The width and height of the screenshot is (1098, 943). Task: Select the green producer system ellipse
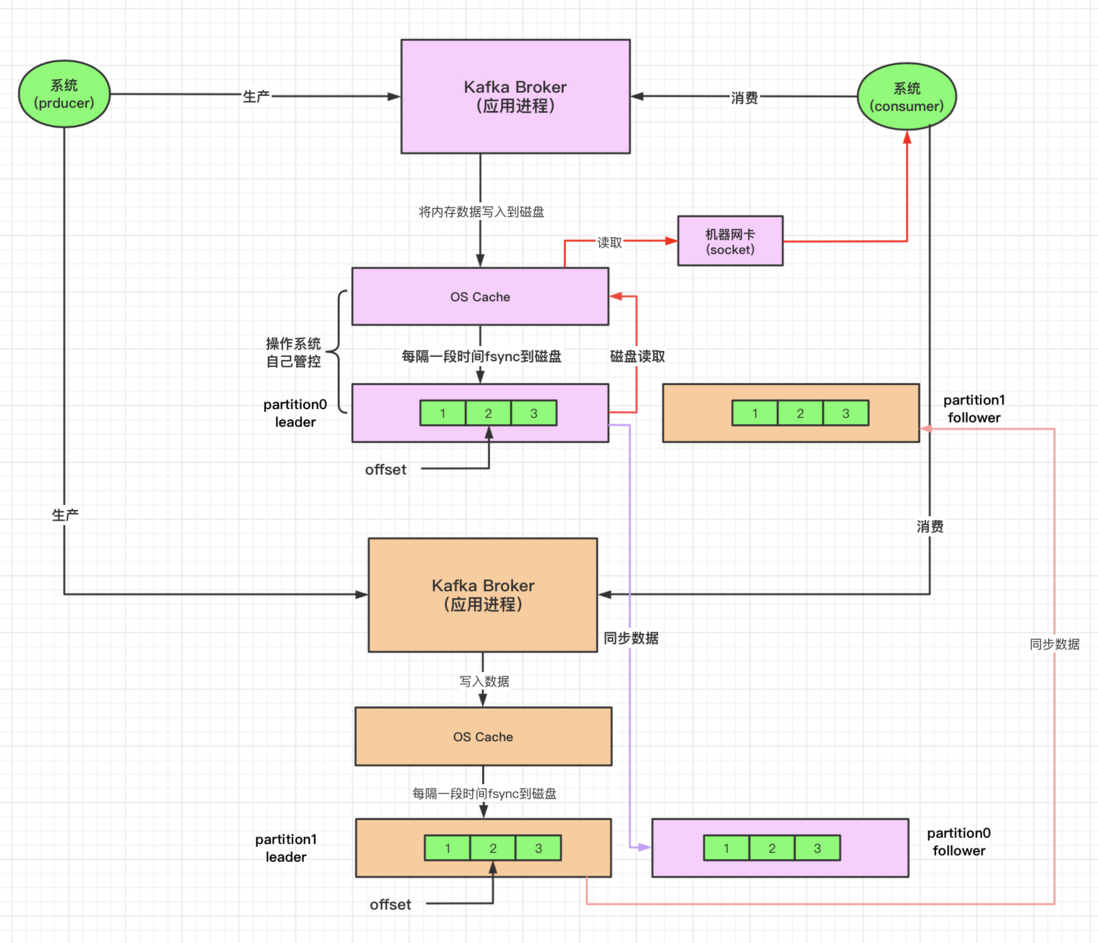pos(64,94)
